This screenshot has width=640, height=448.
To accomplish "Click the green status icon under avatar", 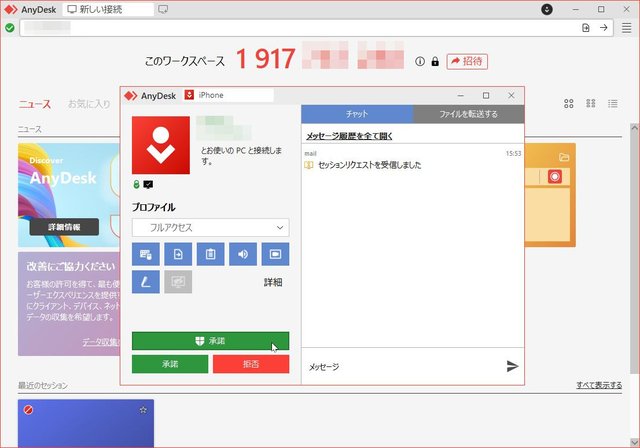I will pos(136,185).
